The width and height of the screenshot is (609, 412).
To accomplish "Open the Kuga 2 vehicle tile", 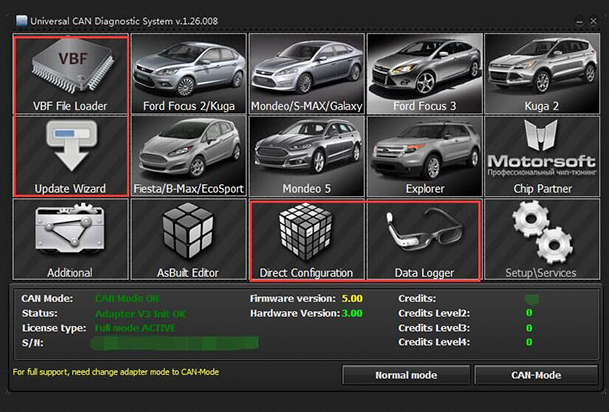I will point(542,74).
